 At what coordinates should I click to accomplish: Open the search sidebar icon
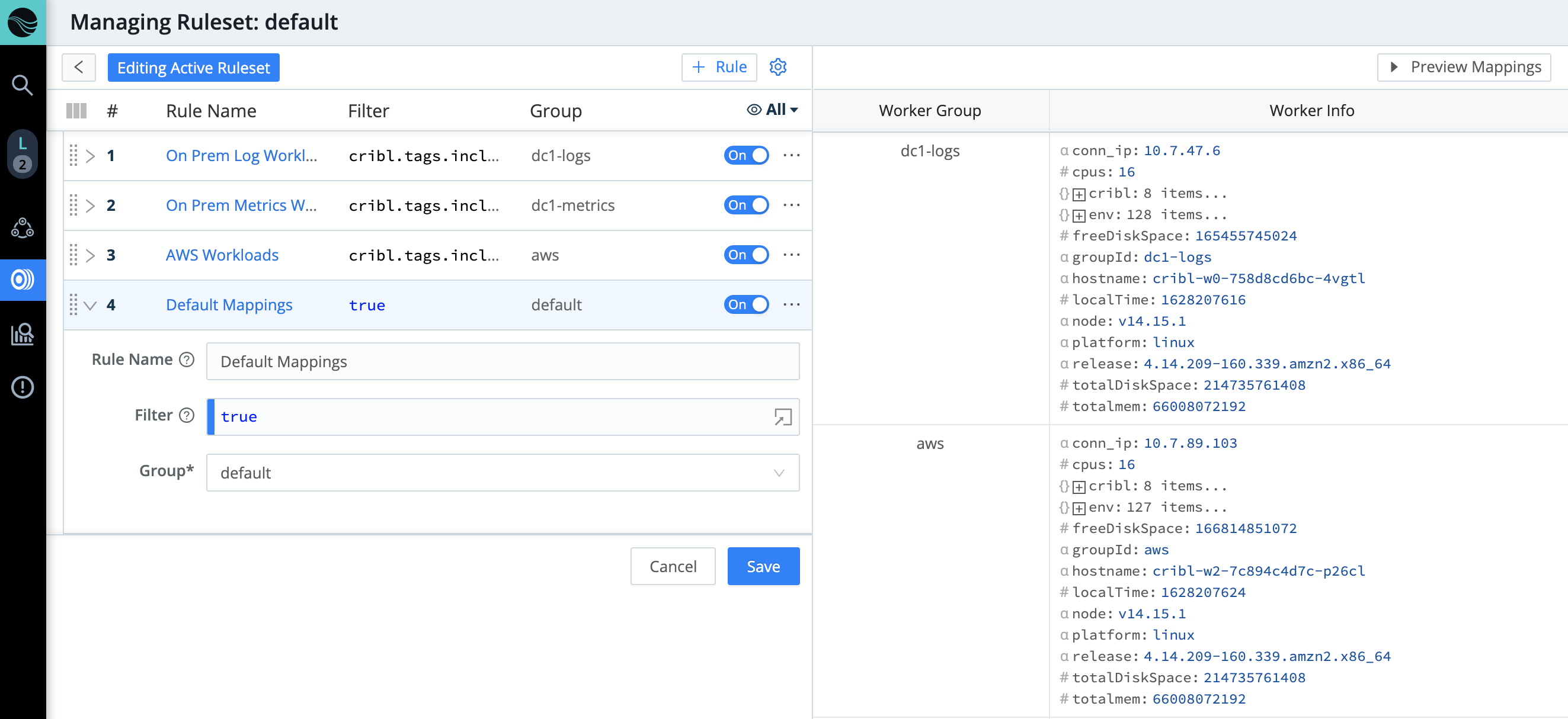tap(23, 85)
